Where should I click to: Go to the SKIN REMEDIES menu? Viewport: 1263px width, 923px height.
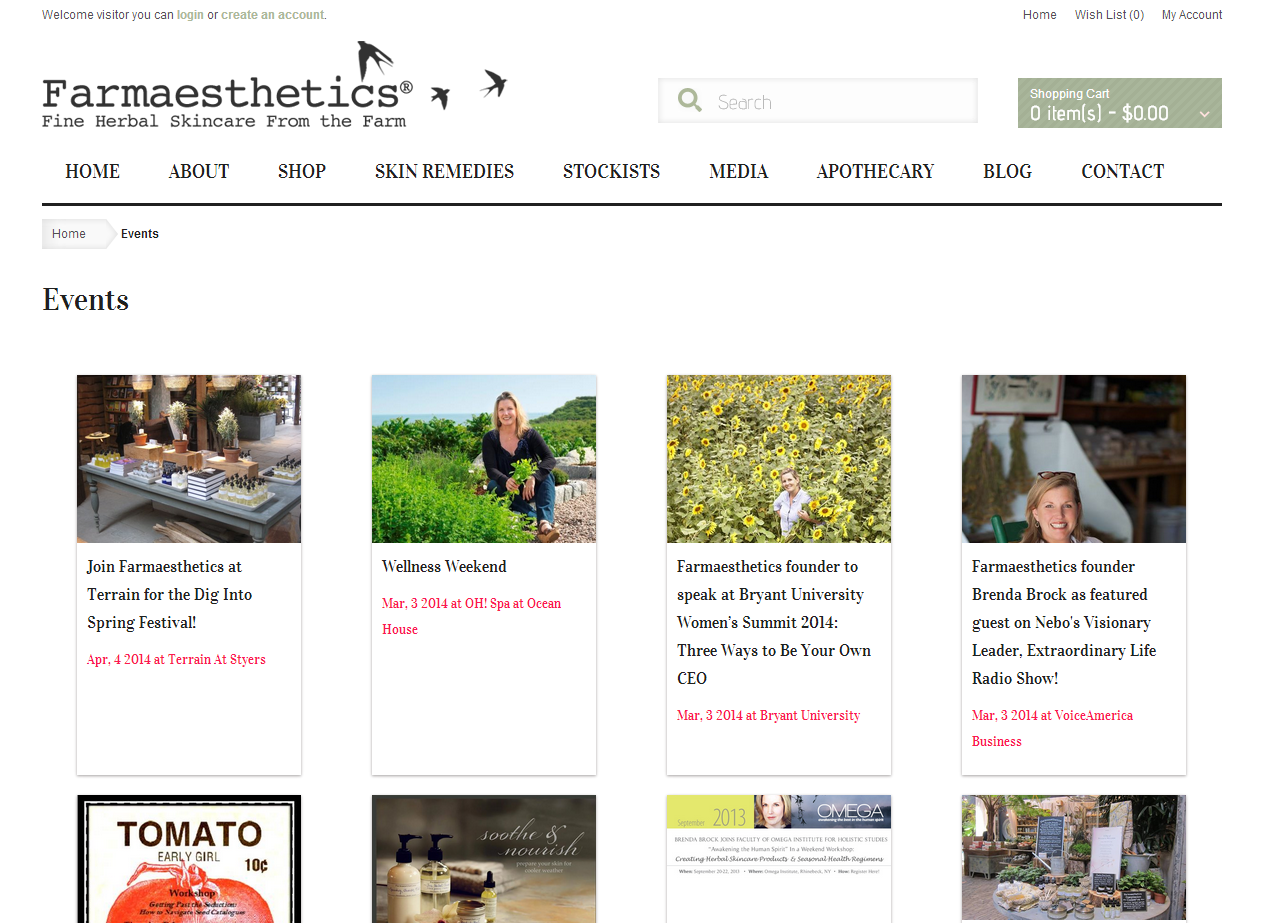pyautogui.click(x=444, y=171)
